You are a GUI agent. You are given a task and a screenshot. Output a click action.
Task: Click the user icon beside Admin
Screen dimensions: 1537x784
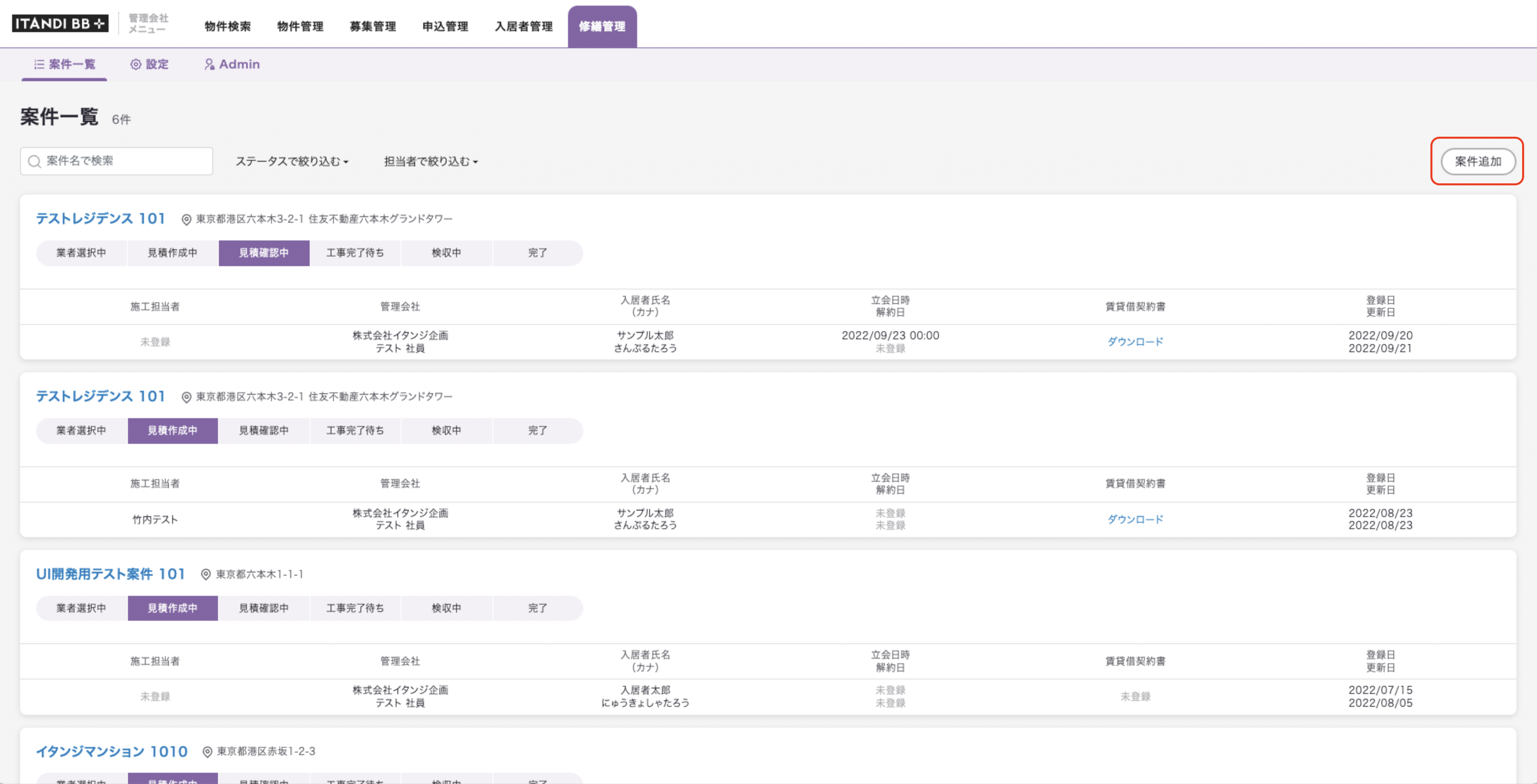pyautogui.click(x=210, y=64)
